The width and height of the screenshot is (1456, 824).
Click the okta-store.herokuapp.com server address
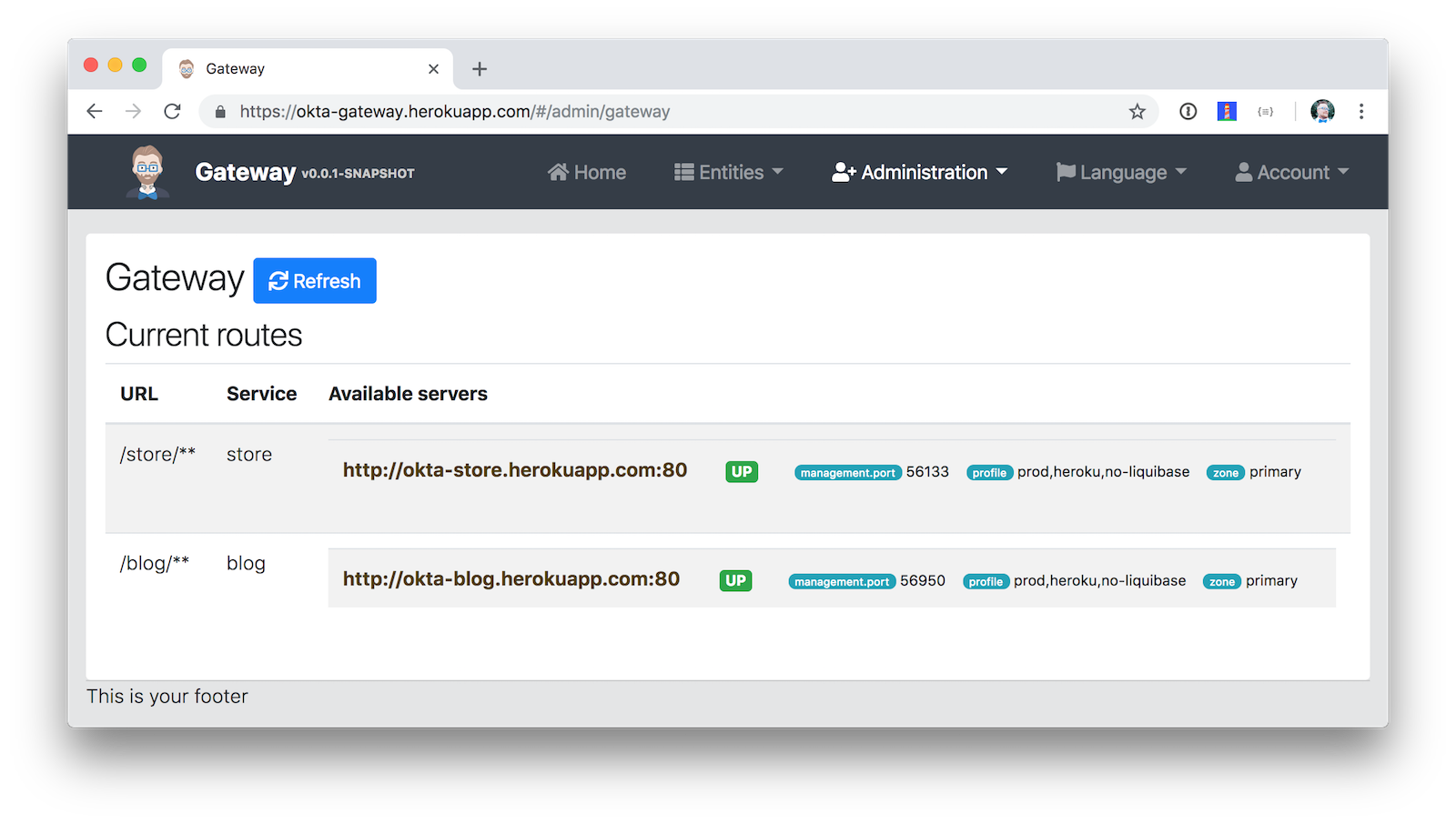point(515,470)
